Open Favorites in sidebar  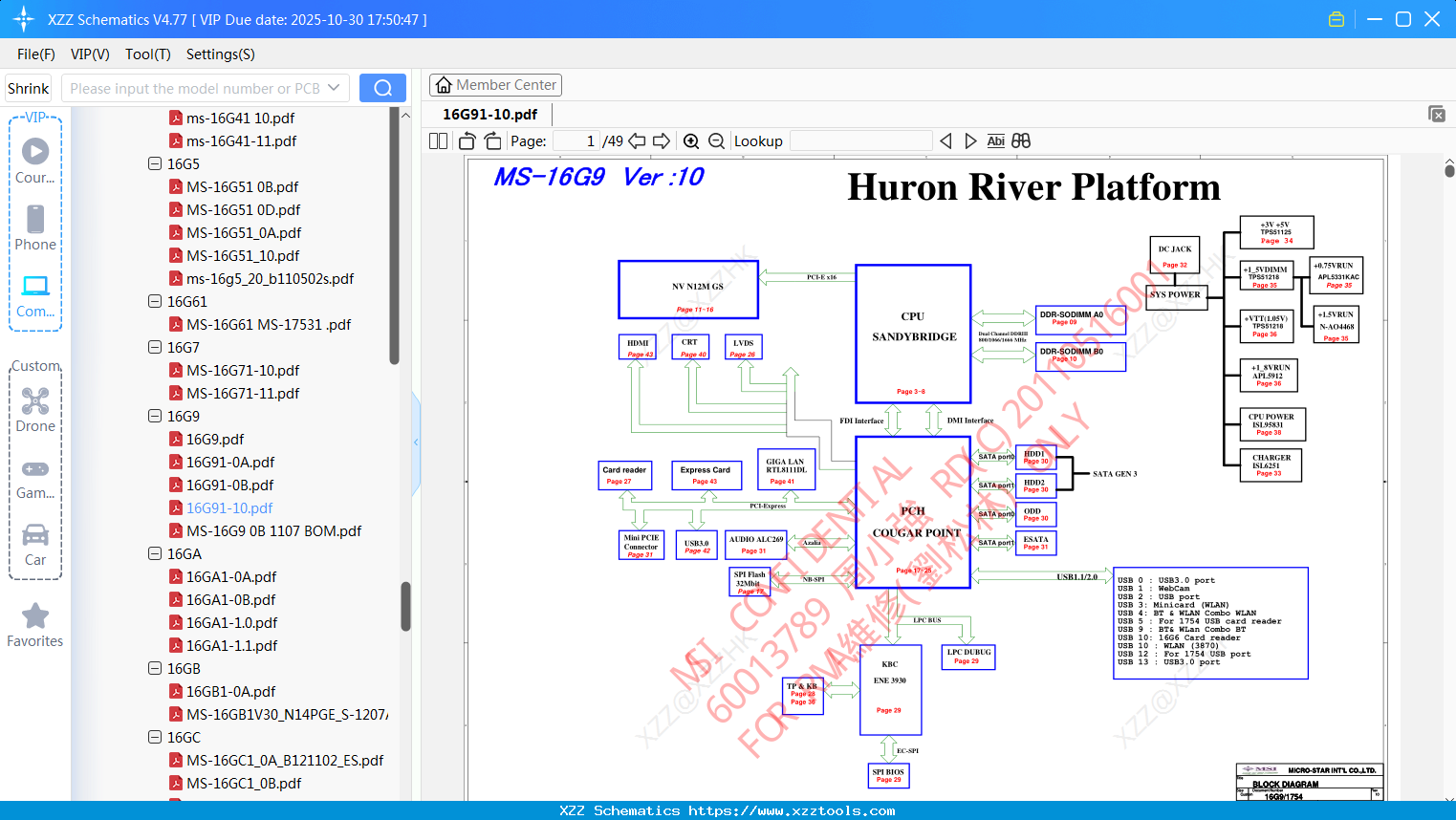click(x=35, y=626)
